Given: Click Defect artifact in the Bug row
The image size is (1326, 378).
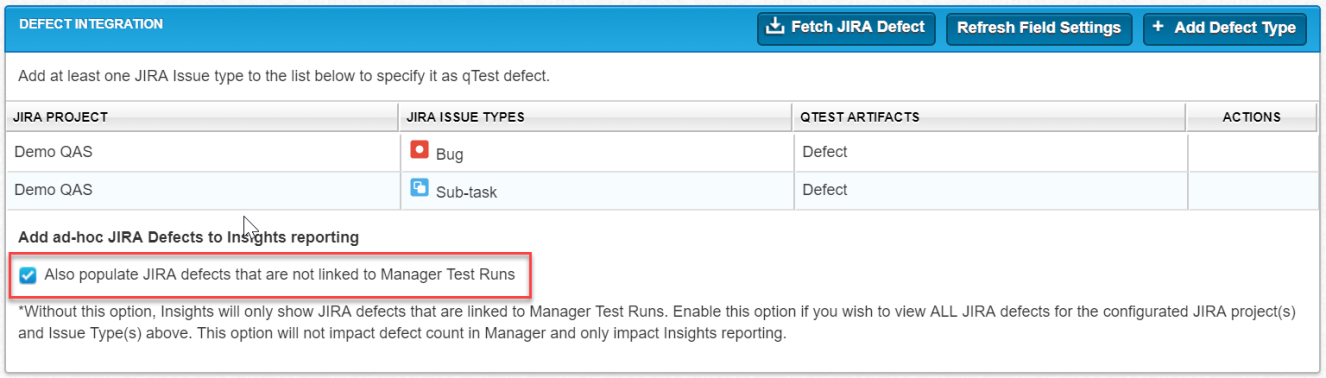Looking at the screenshot, I should (824, 152).
